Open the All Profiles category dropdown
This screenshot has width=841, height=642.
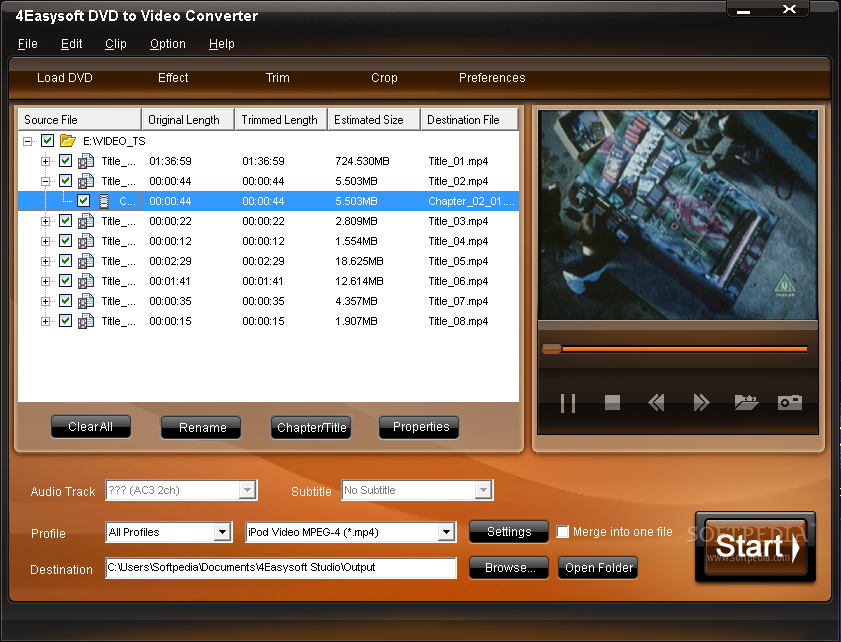(222, 532)
